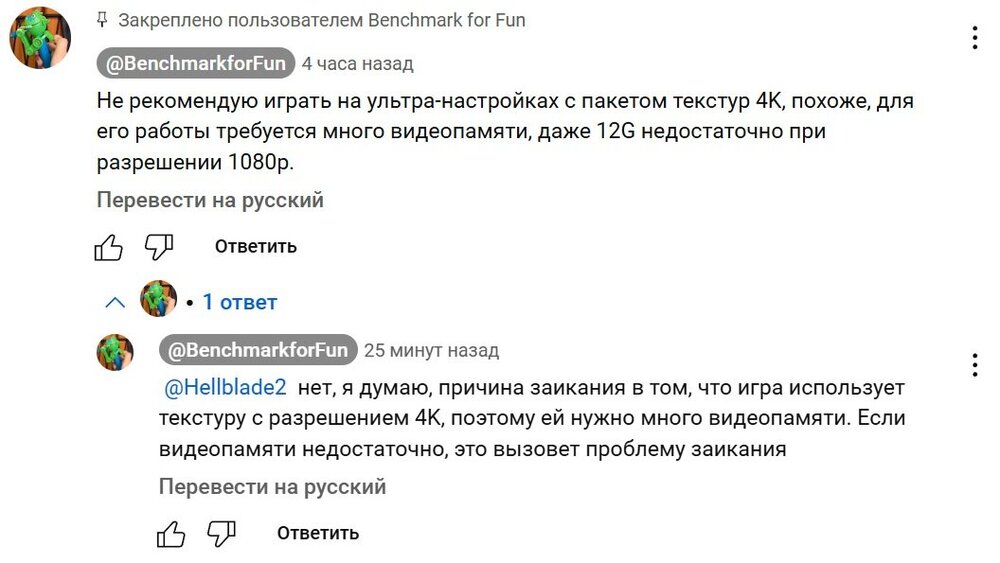Open the three-dot menu on the pinned comment

pos(974,39)
